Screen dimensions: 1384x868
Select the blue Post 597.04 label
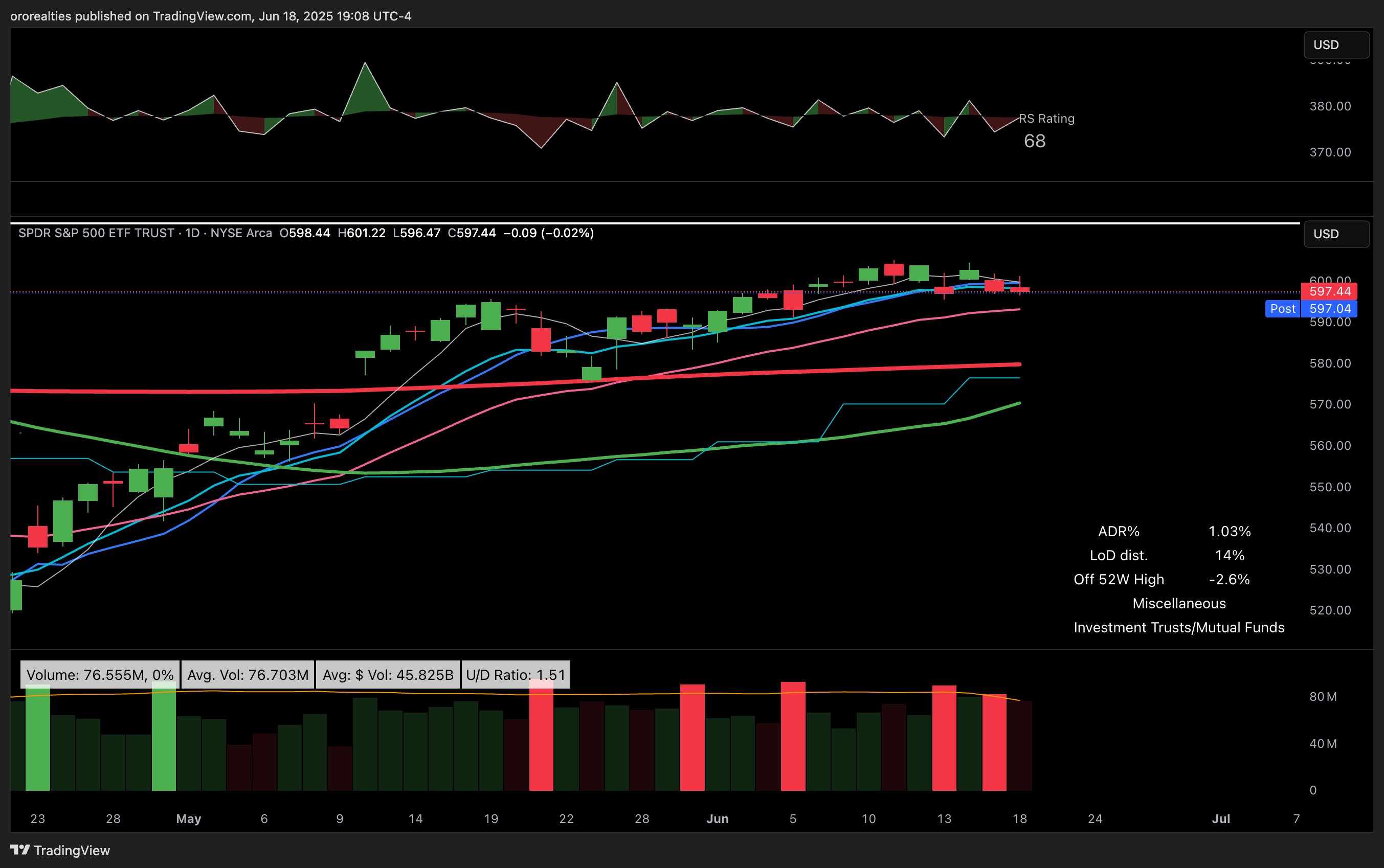[x=1311, y=309]
